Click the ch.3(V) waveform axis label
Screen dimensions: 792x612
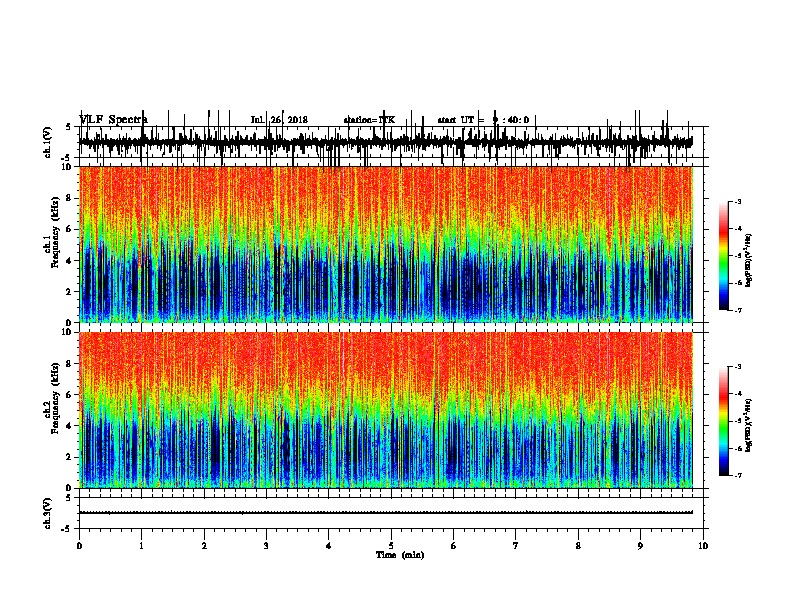[47, 513]
